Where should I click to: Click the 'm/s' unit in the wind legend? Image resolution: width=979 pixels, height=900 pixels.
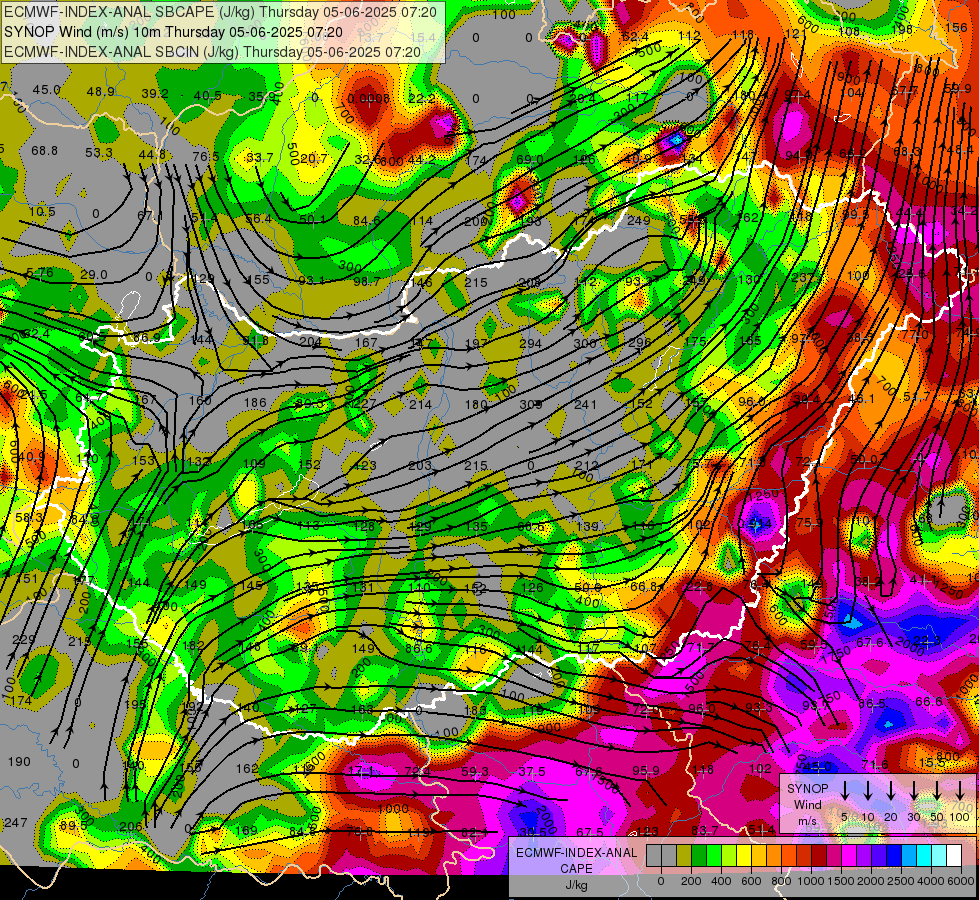tap(807, 821)
